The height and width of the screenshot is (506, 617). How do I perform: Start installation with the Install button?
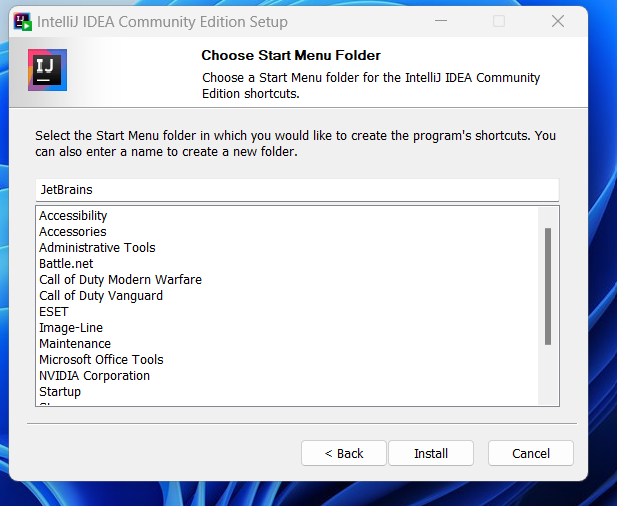click(x=431, y=453)
